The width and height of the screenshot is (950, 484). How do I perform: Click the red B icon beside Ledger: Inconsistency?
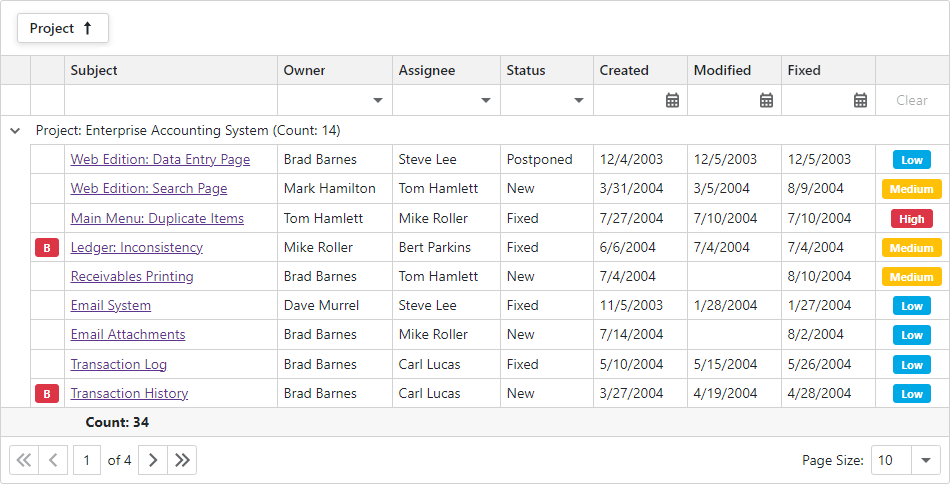click(47, 248)
